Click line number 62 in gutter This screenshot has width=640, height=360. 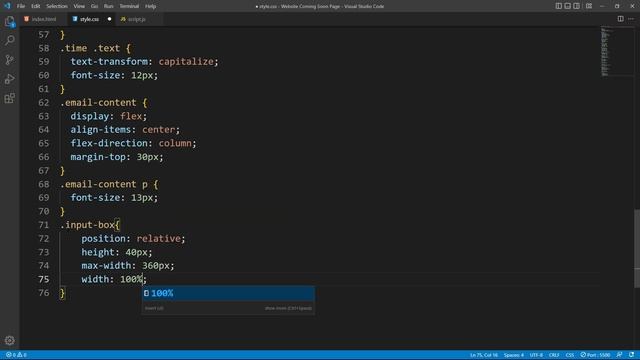click(x=43, y=102)
